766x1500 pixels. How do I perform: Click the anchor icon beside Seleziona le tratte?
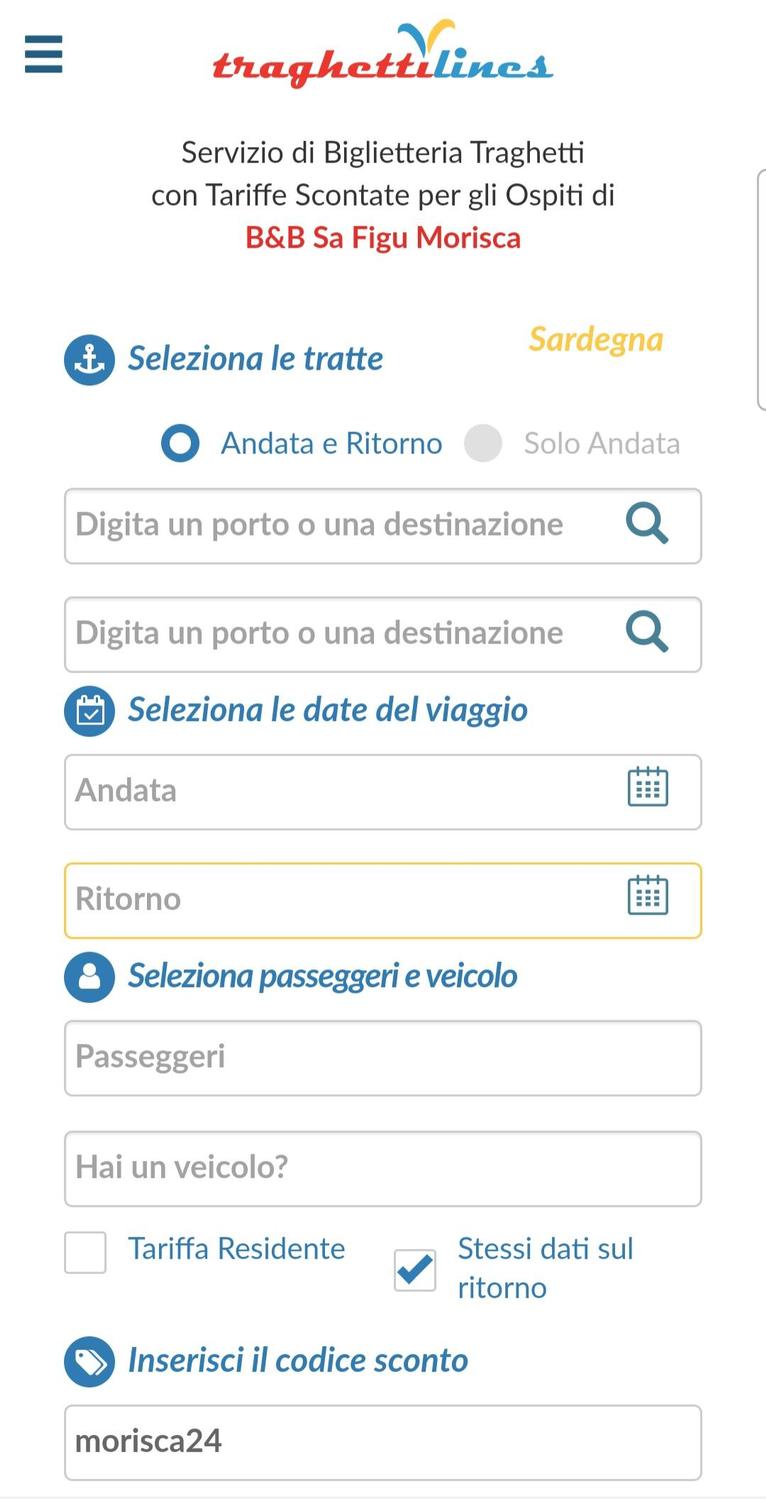[x=90, y=360]
